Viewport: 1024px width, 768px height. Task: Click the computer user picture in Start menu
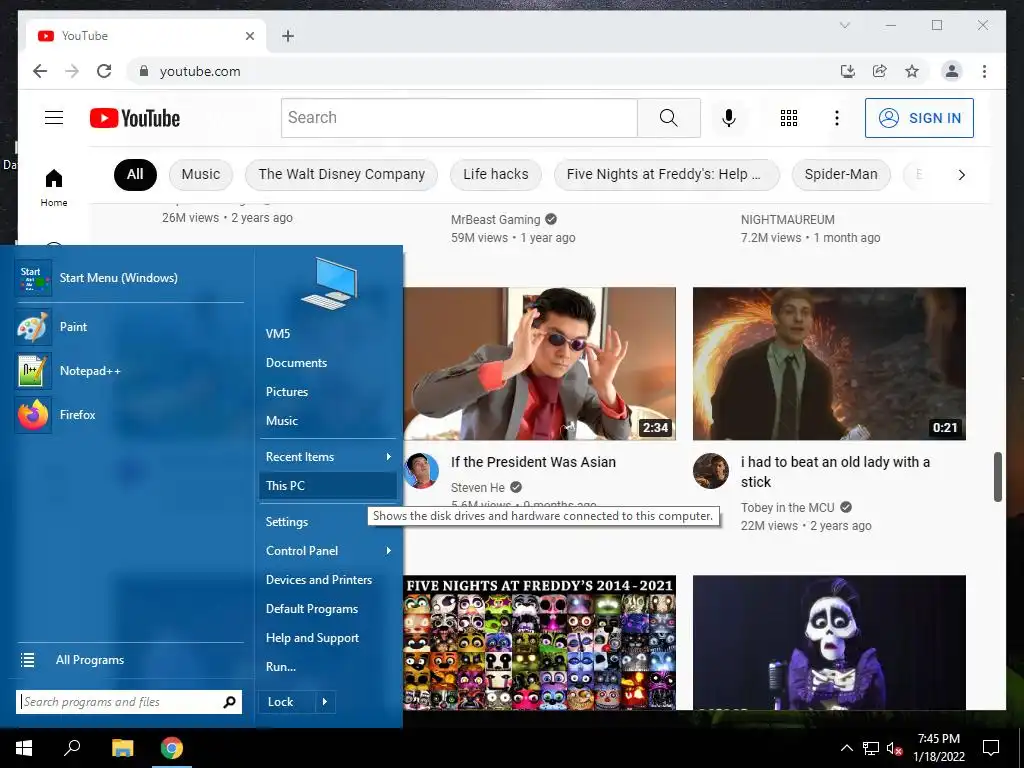pyautogui.click(x=328, y=283)
